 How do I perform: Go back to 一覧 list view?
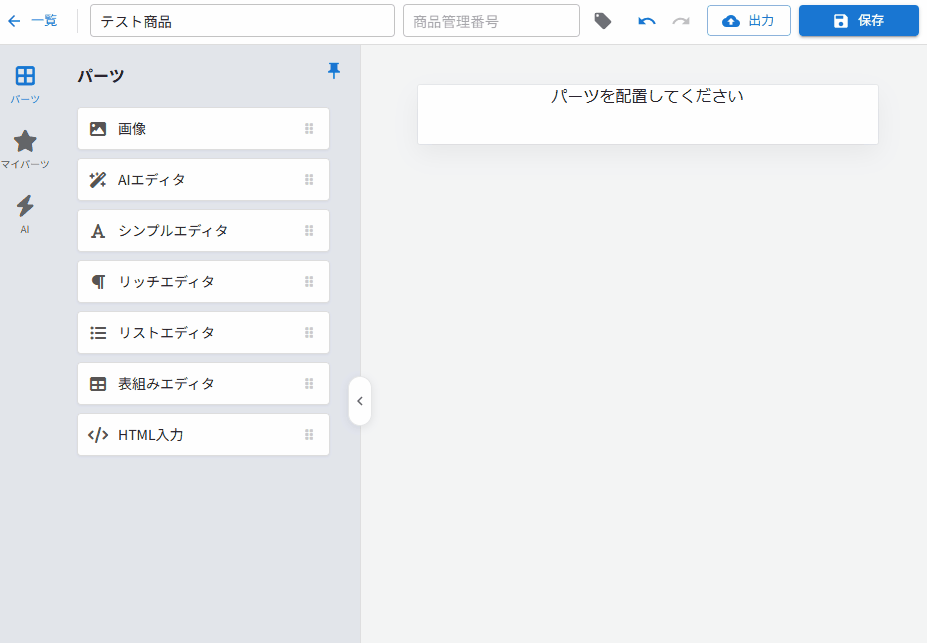[35, 19]
